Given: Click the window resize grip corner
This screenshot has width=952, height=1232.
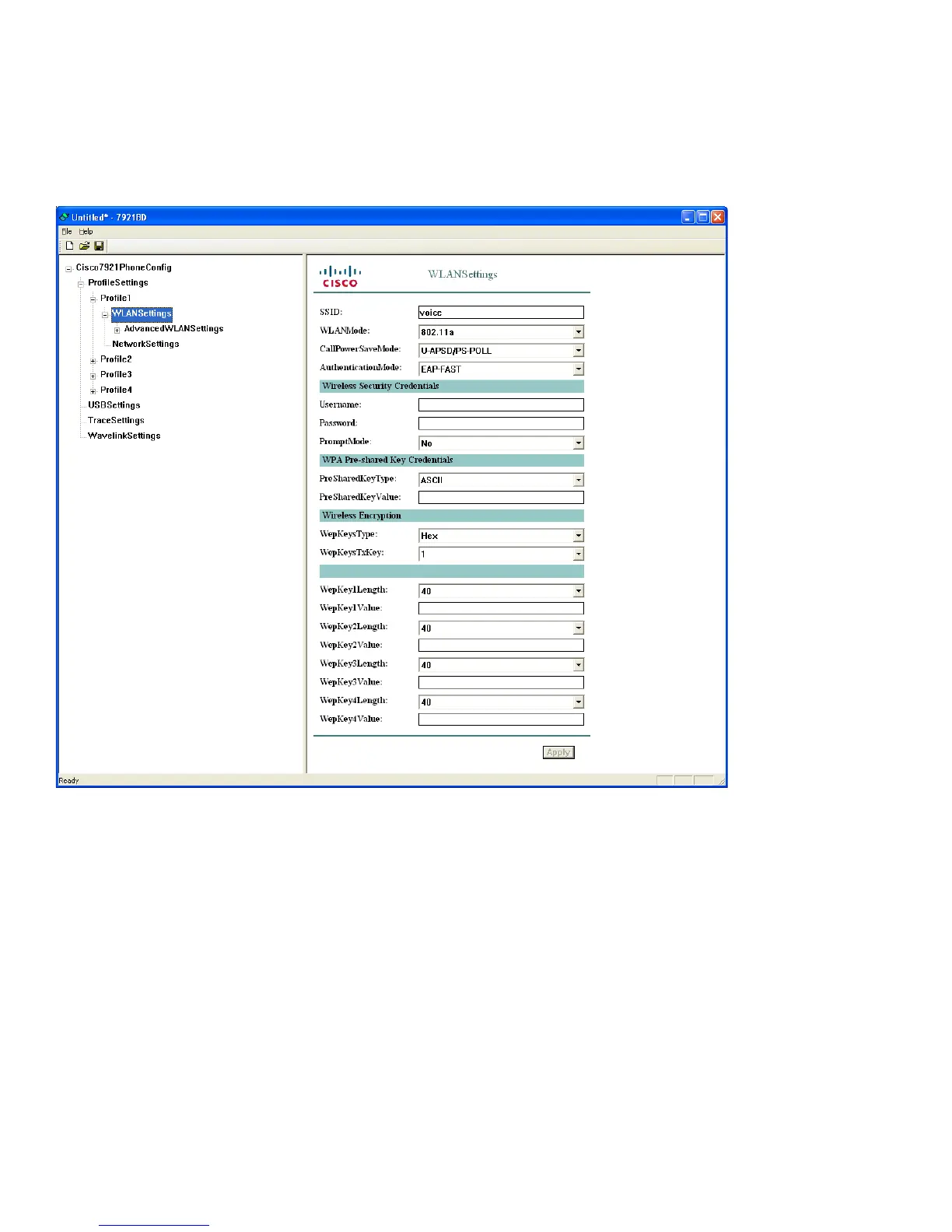Looking at the screenshot, I should [720, 781].
